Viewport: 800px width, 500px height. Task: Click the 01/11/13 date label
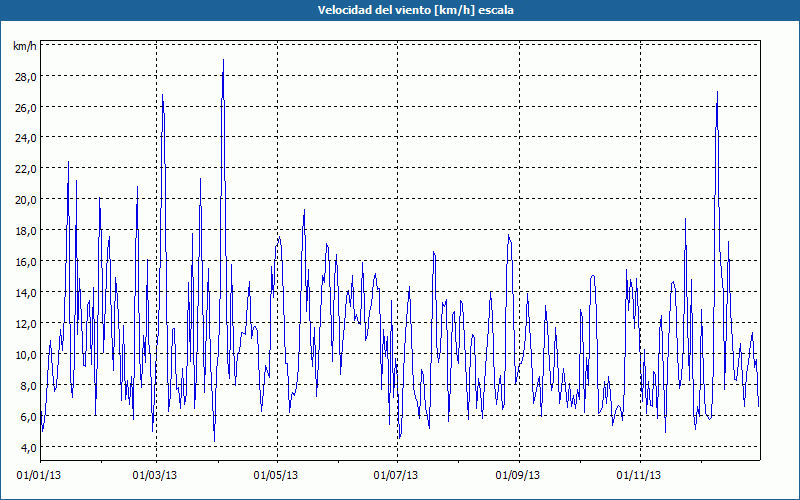click(x=639, y=476)
